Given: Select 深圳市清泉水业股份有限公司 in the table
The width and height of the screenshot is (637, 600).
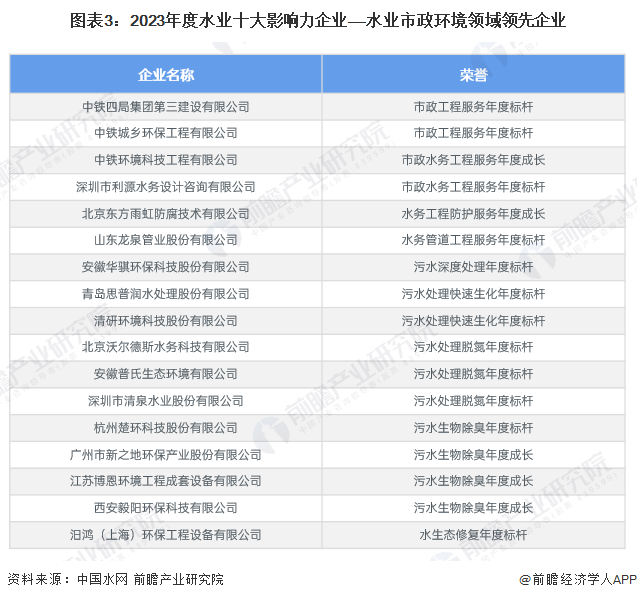Looking at the screenshot, I should point(166,401).
